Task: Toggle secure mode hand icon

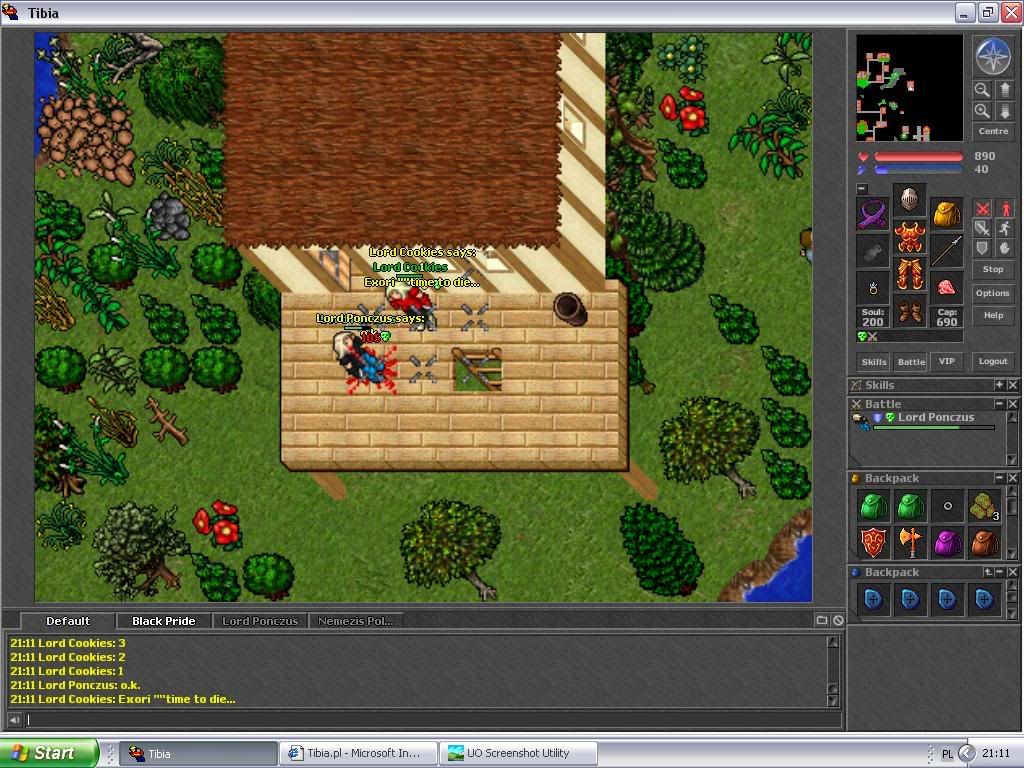Action: pyautogui.click(x=1004, y=248)
